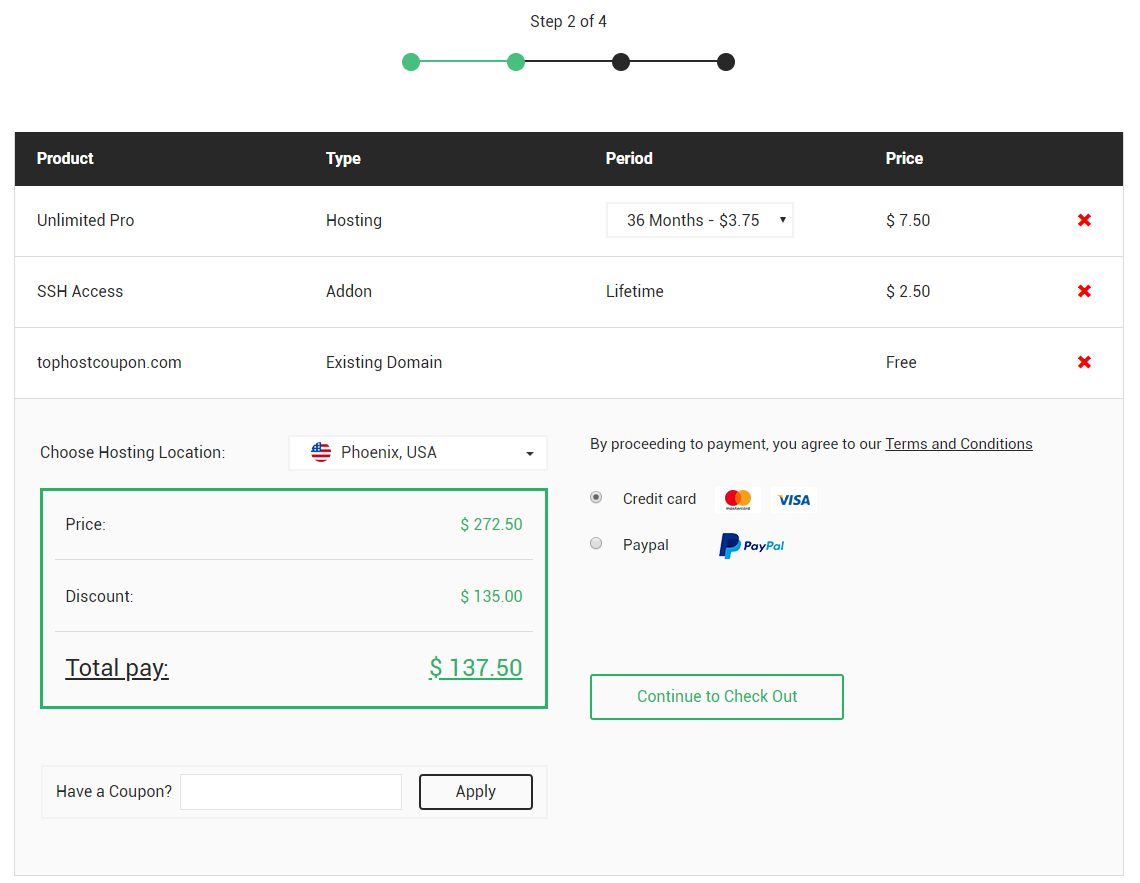The height and width of the screenshot is (883, 1140).
Task: Open the Phoenix, USA location dropdown
Action: [x=418, y=453]
